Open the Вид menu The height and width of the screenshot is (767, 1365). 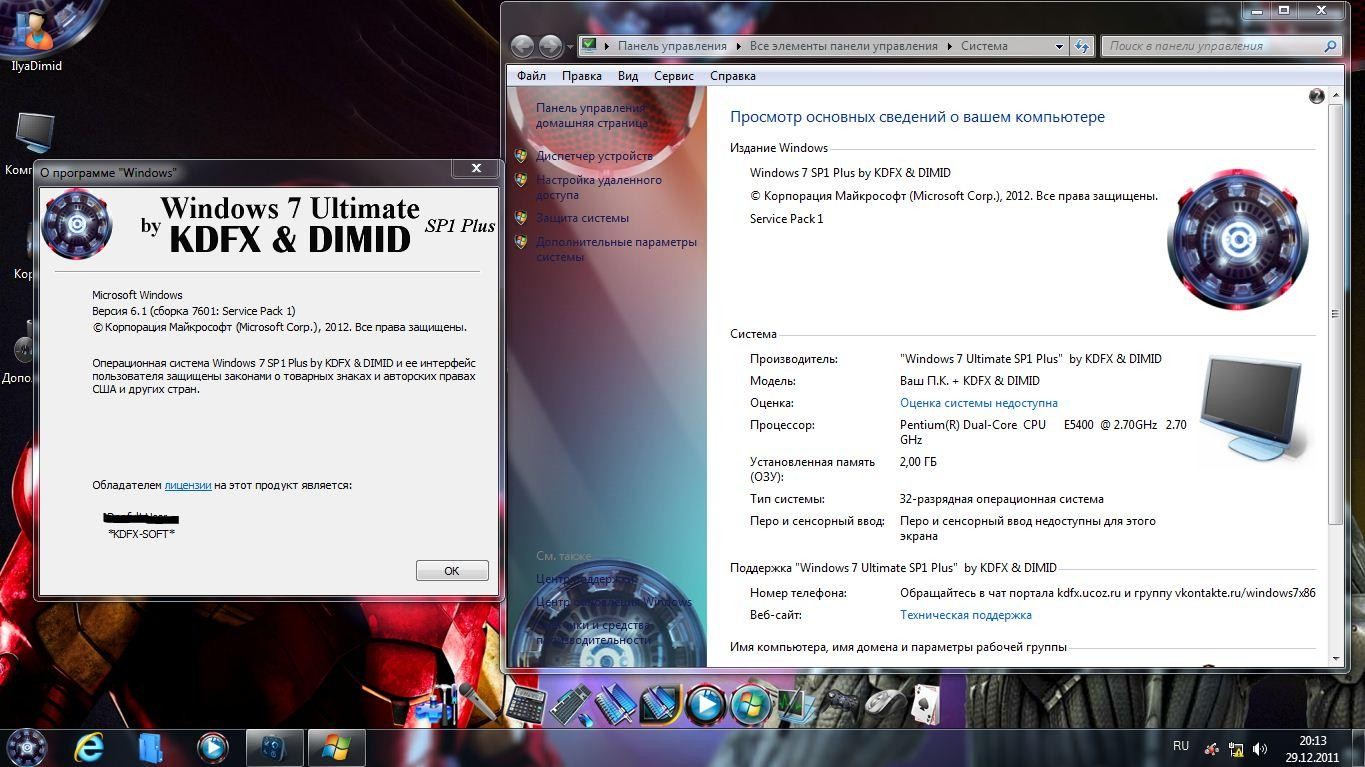tap(628, 76)
